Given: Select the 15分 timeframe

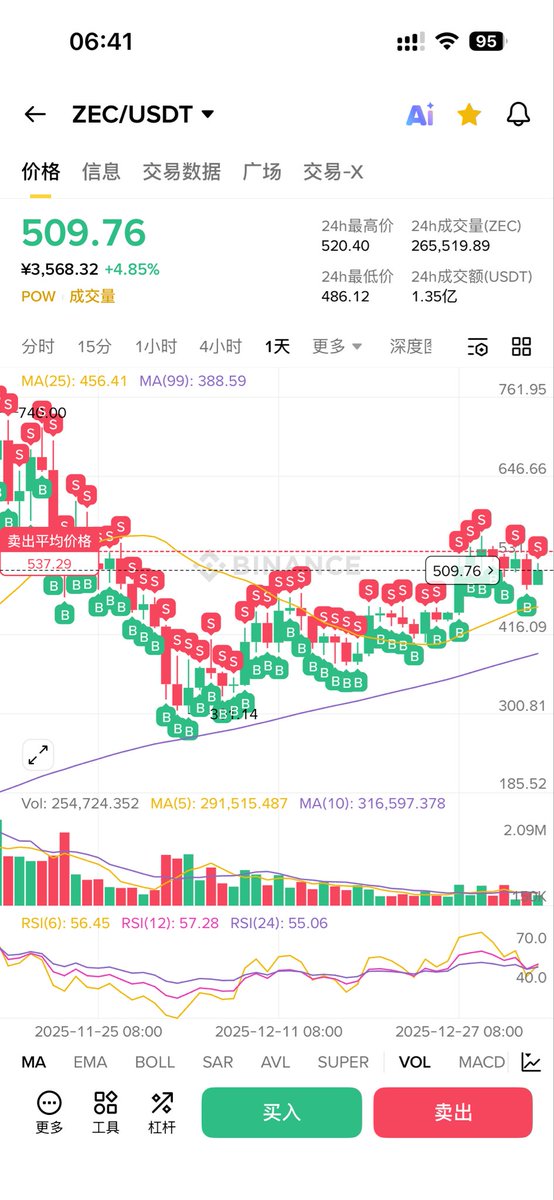Looking at the screenshot, I should 94,347.
